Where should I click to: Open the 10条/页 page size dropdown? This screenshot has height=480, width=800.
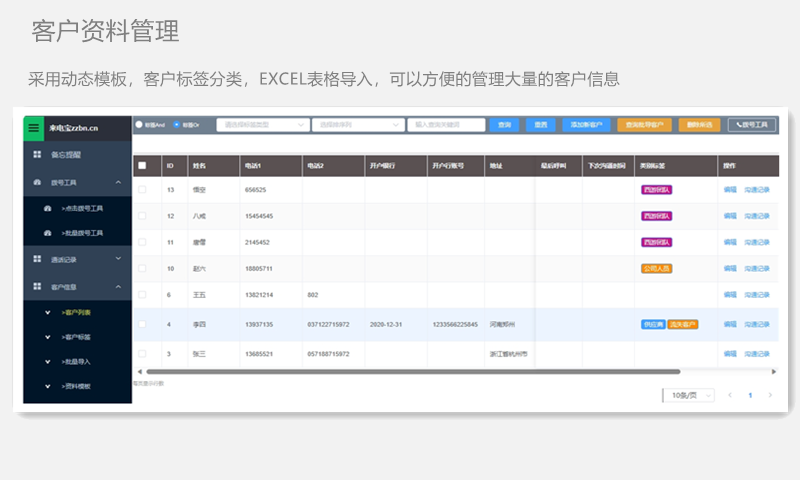pos(689,395)
